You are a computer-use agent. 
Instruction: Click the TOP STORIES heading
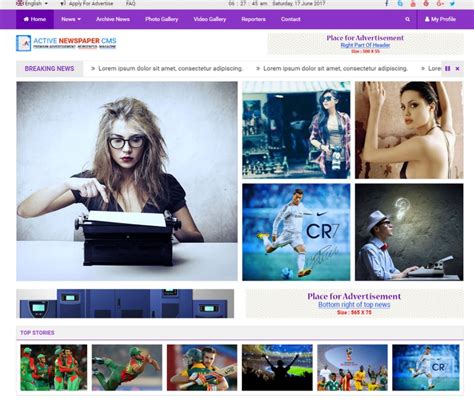coord(37,333)
